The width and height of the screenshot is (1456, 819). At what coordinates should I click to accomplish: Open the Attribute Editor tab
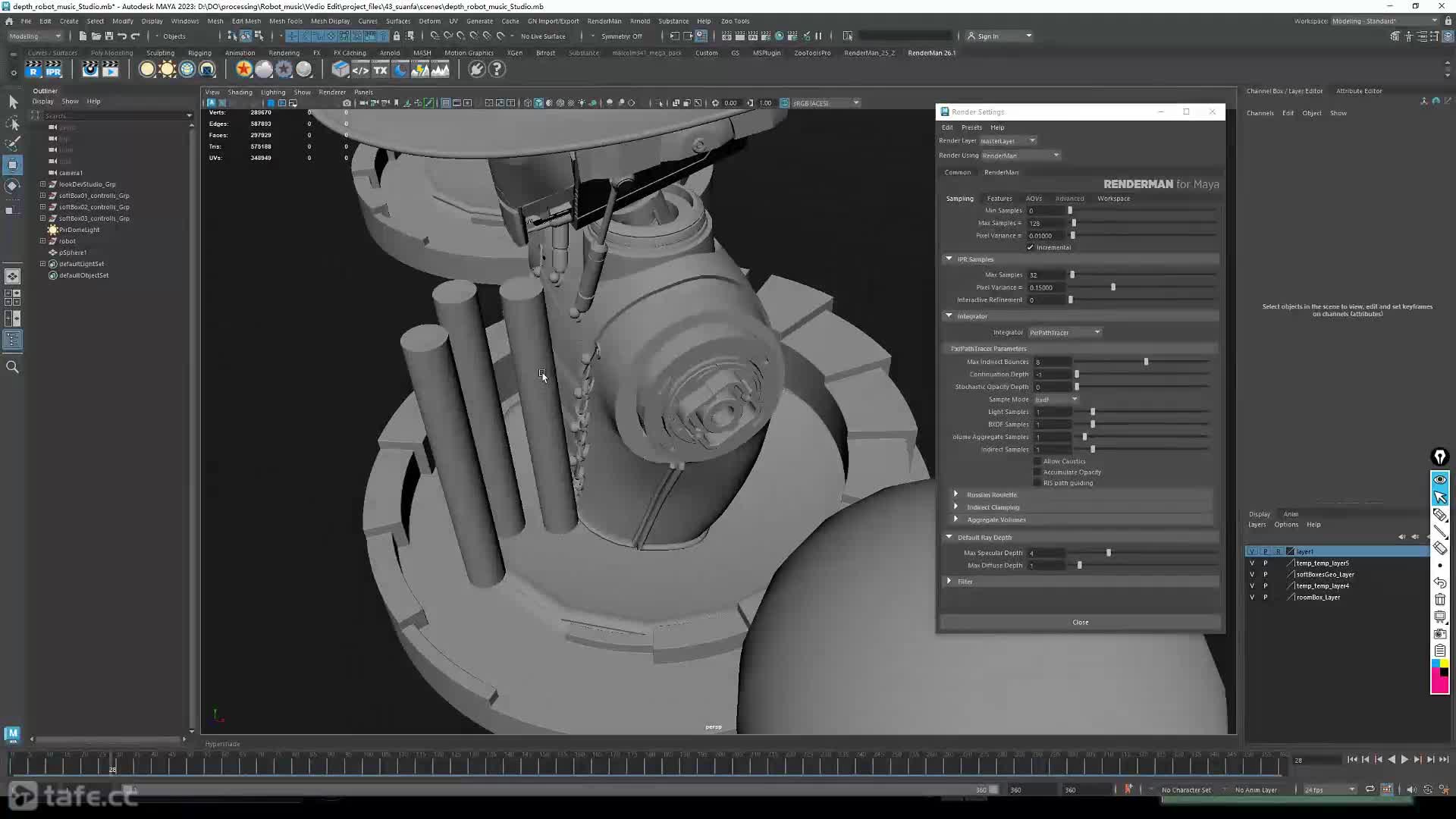click(1359, 91)
